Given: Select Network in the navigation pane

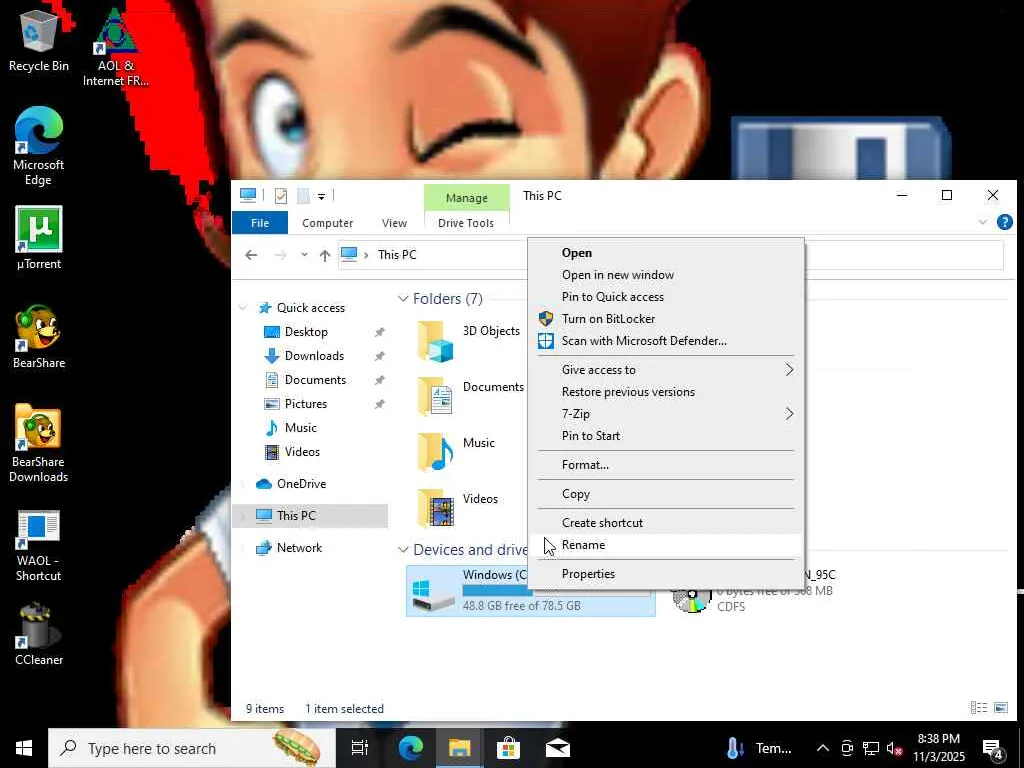Looking at the screenshot, I should (299, 548).
